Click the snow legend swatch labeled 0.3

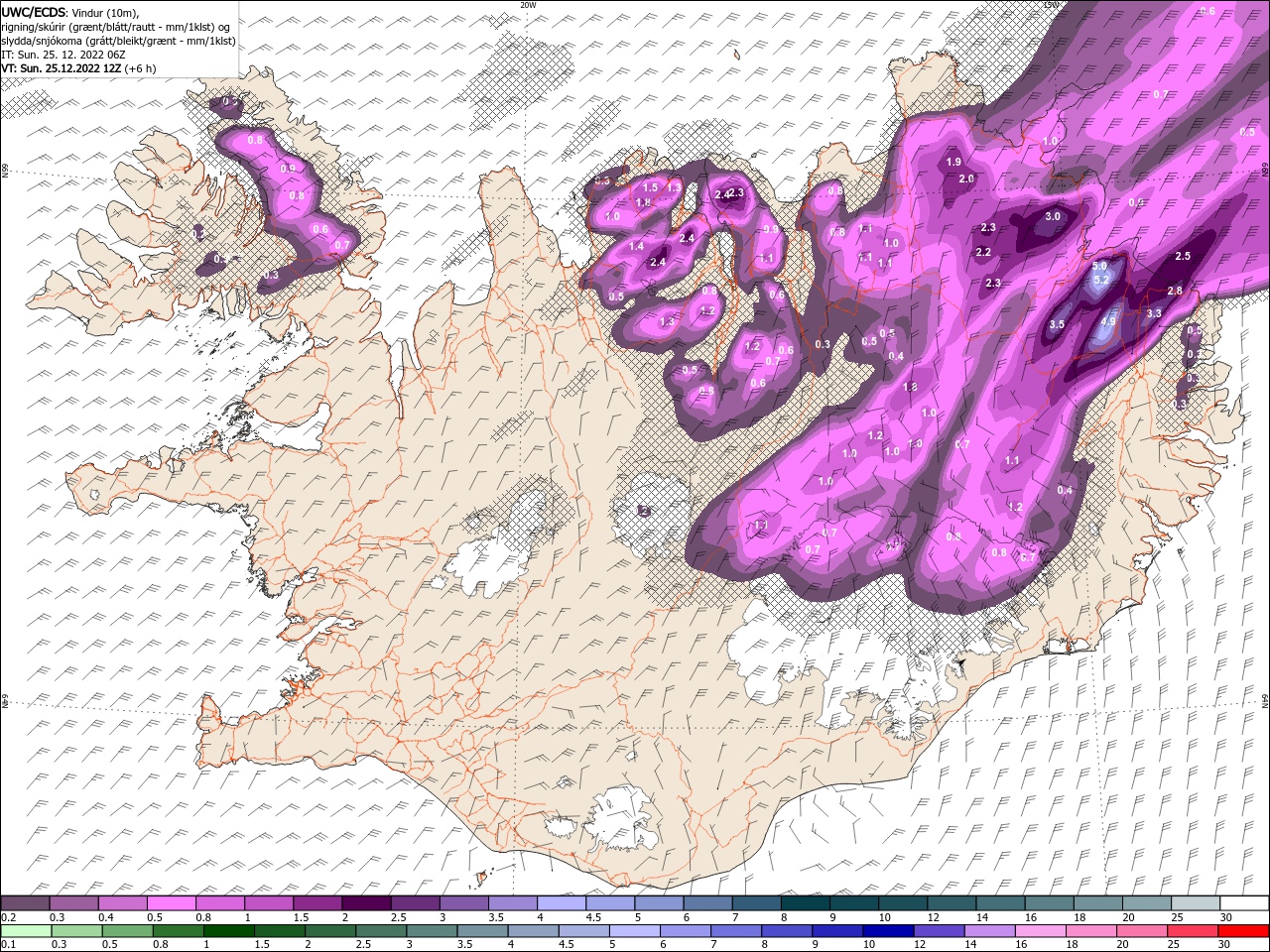click(74, 903)
